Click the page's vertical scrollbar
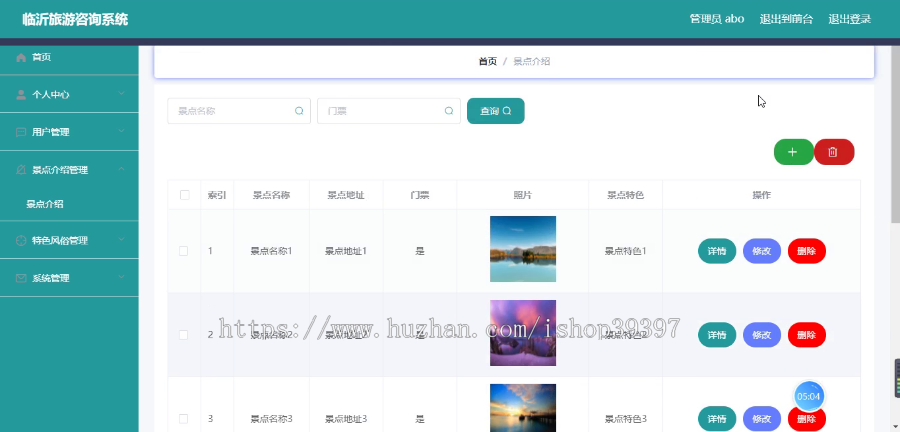Image resolution: width=900 pixels, height=432 pixels. (x=895, y=135)
